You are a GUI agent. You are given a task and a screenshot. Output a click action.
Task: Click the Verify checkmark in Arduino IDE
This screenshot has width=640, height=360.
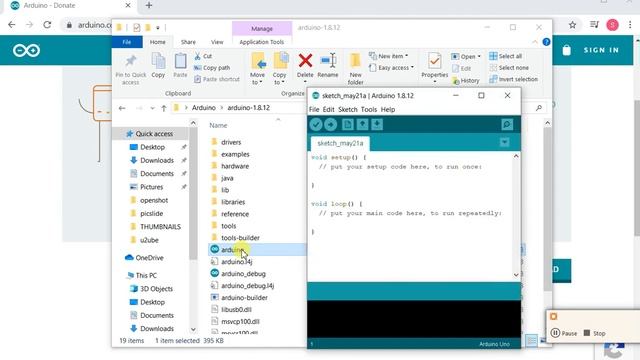pyautogui.click(x=316, y=124)
